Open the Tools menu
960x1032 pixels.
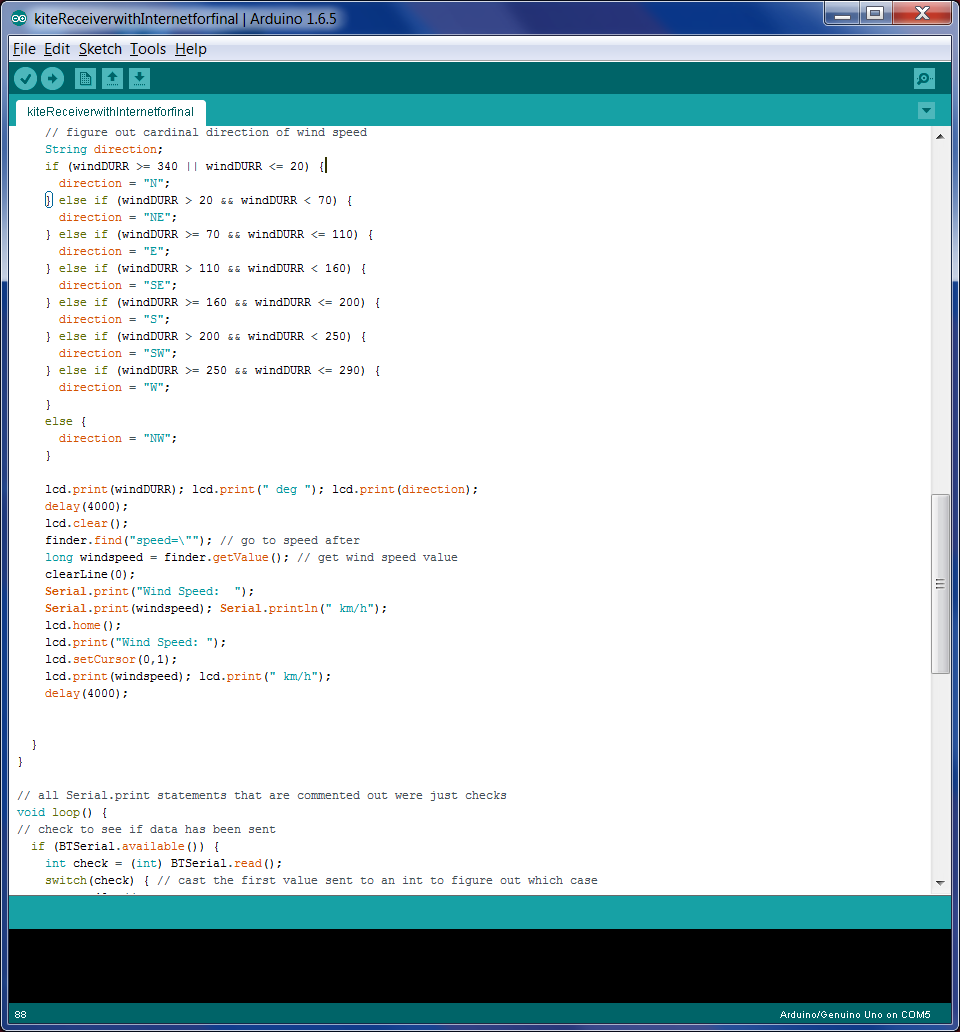(147, 49)
